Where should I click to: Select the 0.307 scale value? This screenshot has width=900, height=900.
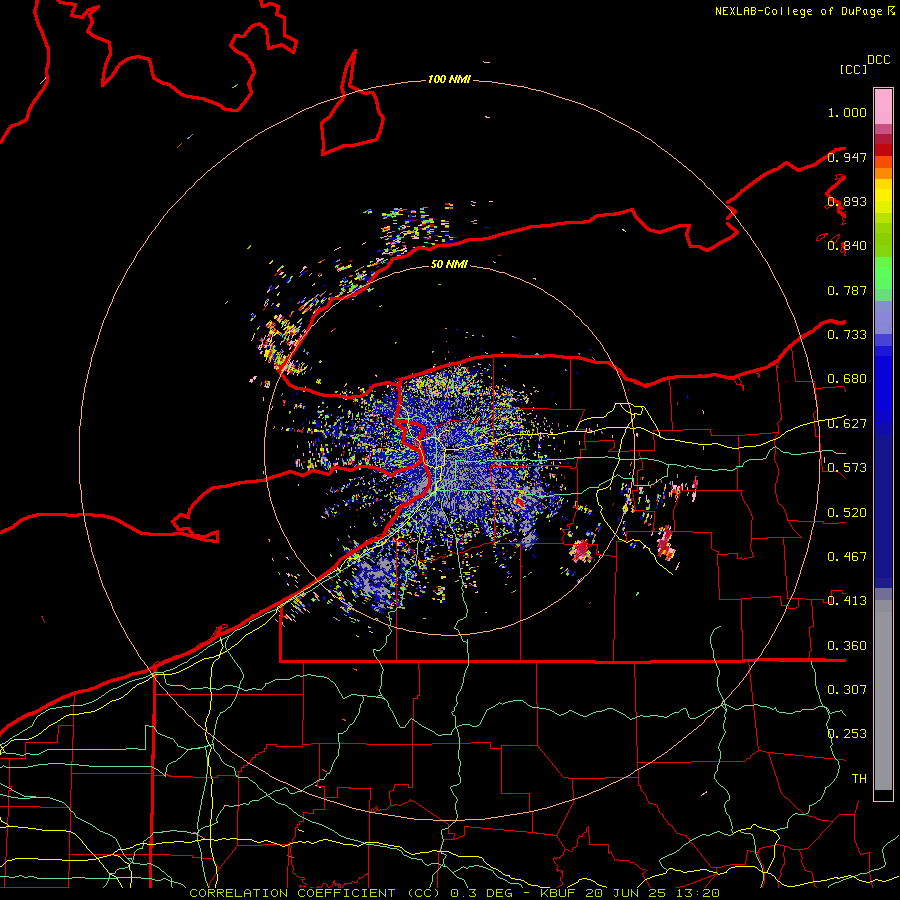[x=847, y=689]
